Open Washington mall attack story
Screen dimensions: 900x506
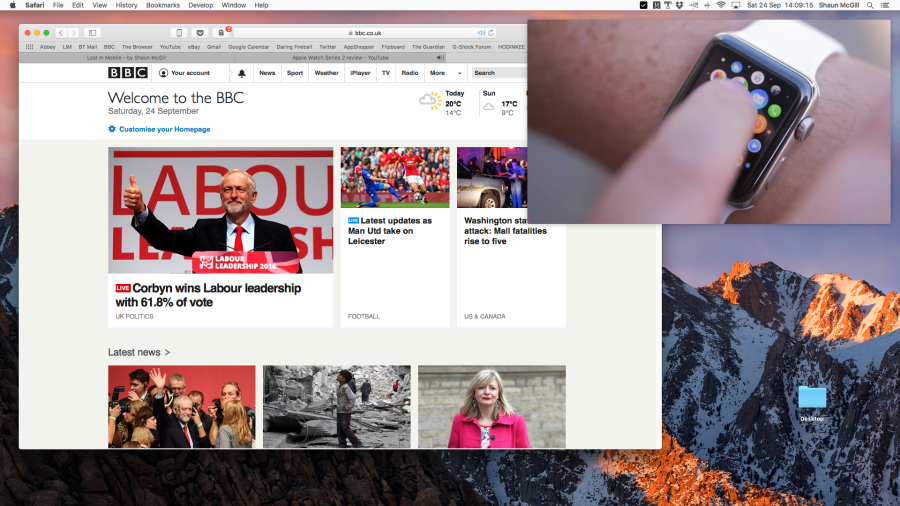tap(505, 231)
